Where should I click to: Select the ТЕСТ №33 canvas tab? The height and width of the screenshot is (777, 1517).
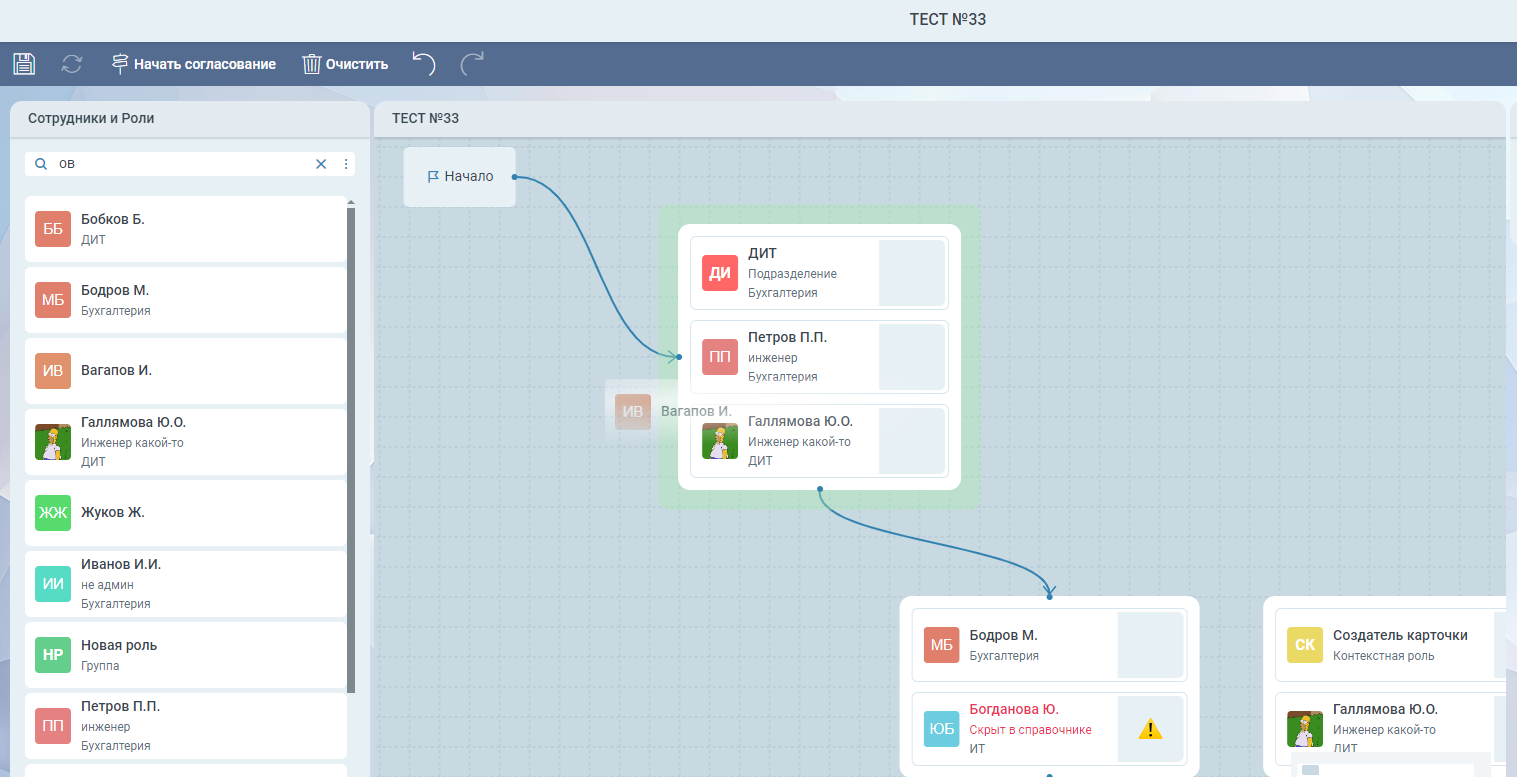(425, 118)
